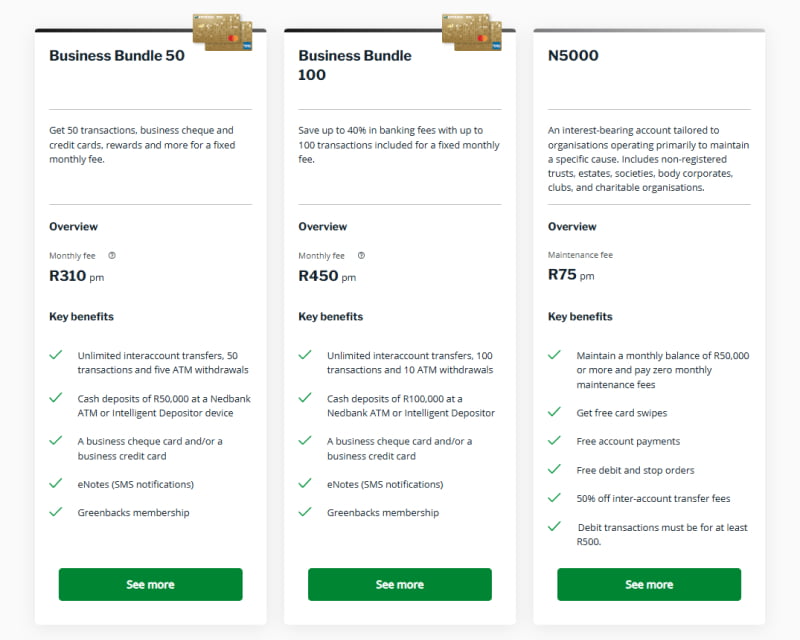Viewport: 800px width, 640px height.
Task: Select the N5000 card title
Action: [573, 55]
